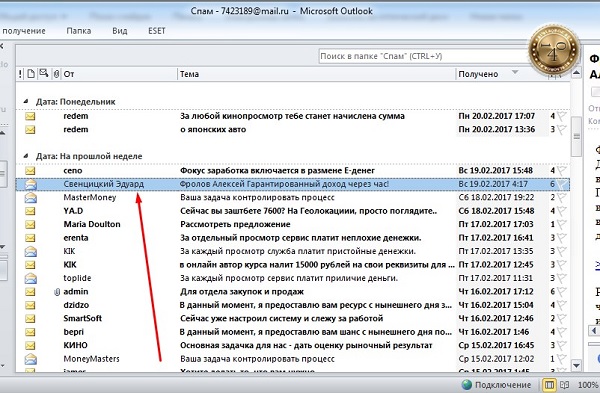Click the envelope icon next to dzidzo
The image size is (600, 393).
30,305
